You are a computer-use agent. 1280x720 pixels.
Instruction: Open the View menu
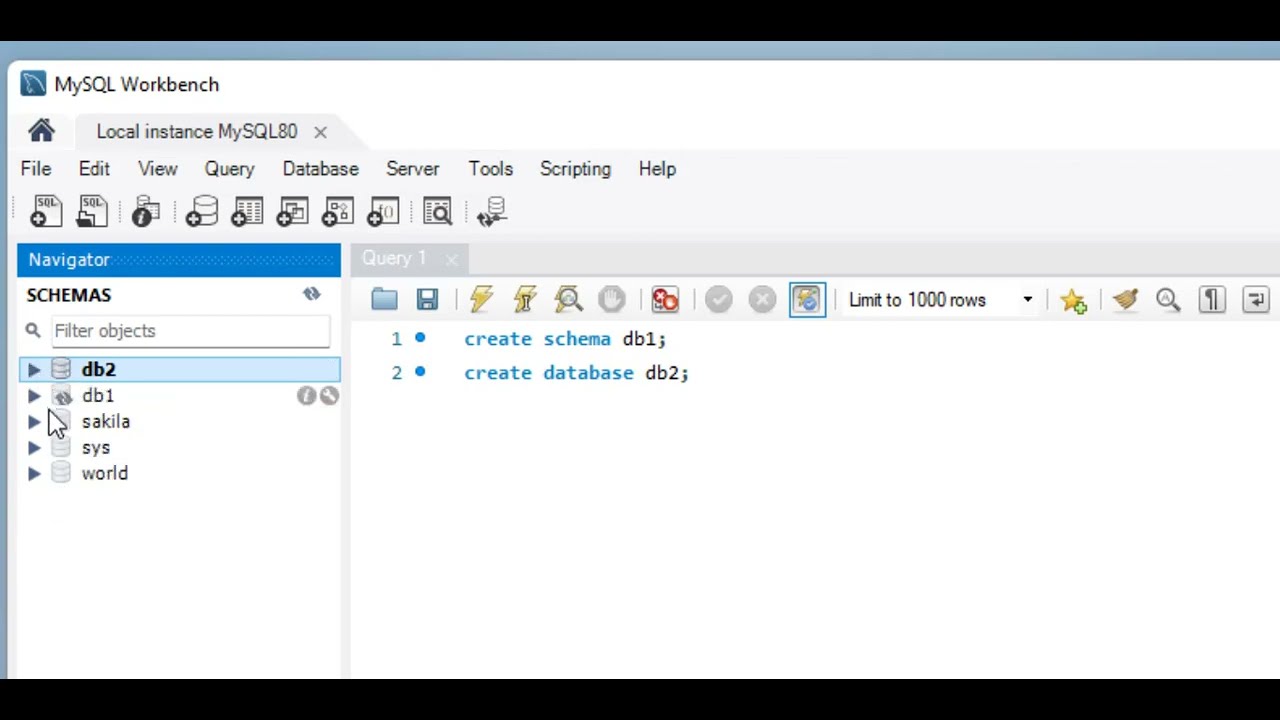click(x=157, y=169)
